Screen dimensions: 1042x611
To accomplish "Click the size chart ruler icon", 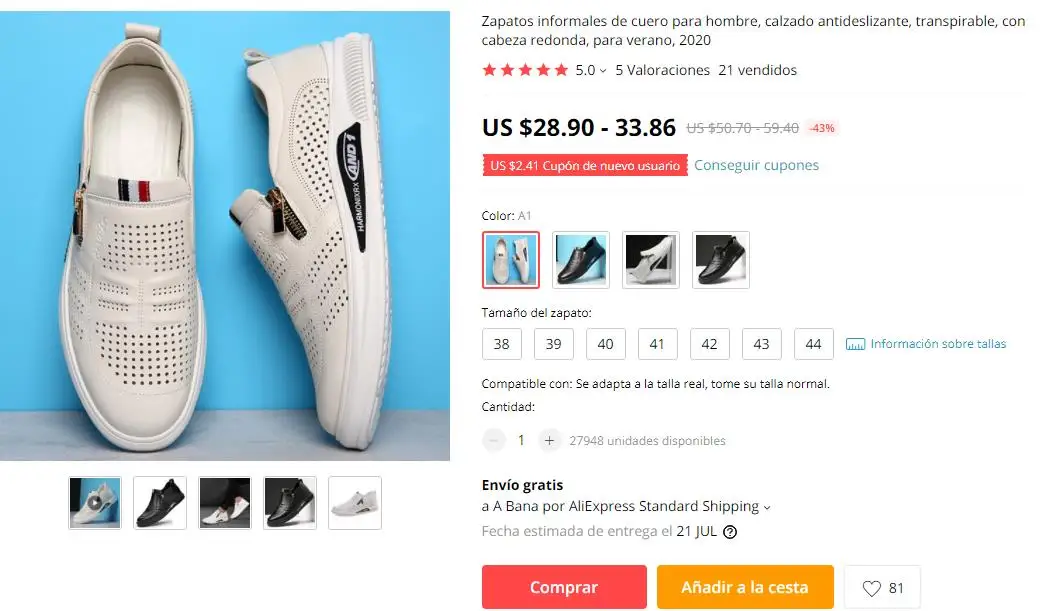I will point(855,344).
